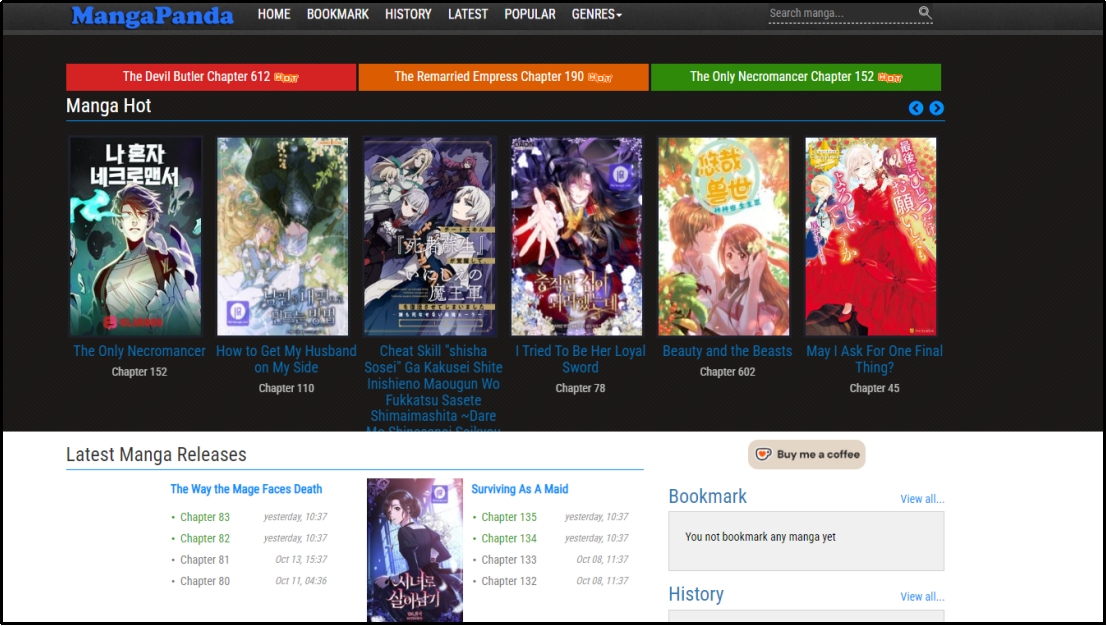Open the Latest page in navigation

(x=468, y=14)
